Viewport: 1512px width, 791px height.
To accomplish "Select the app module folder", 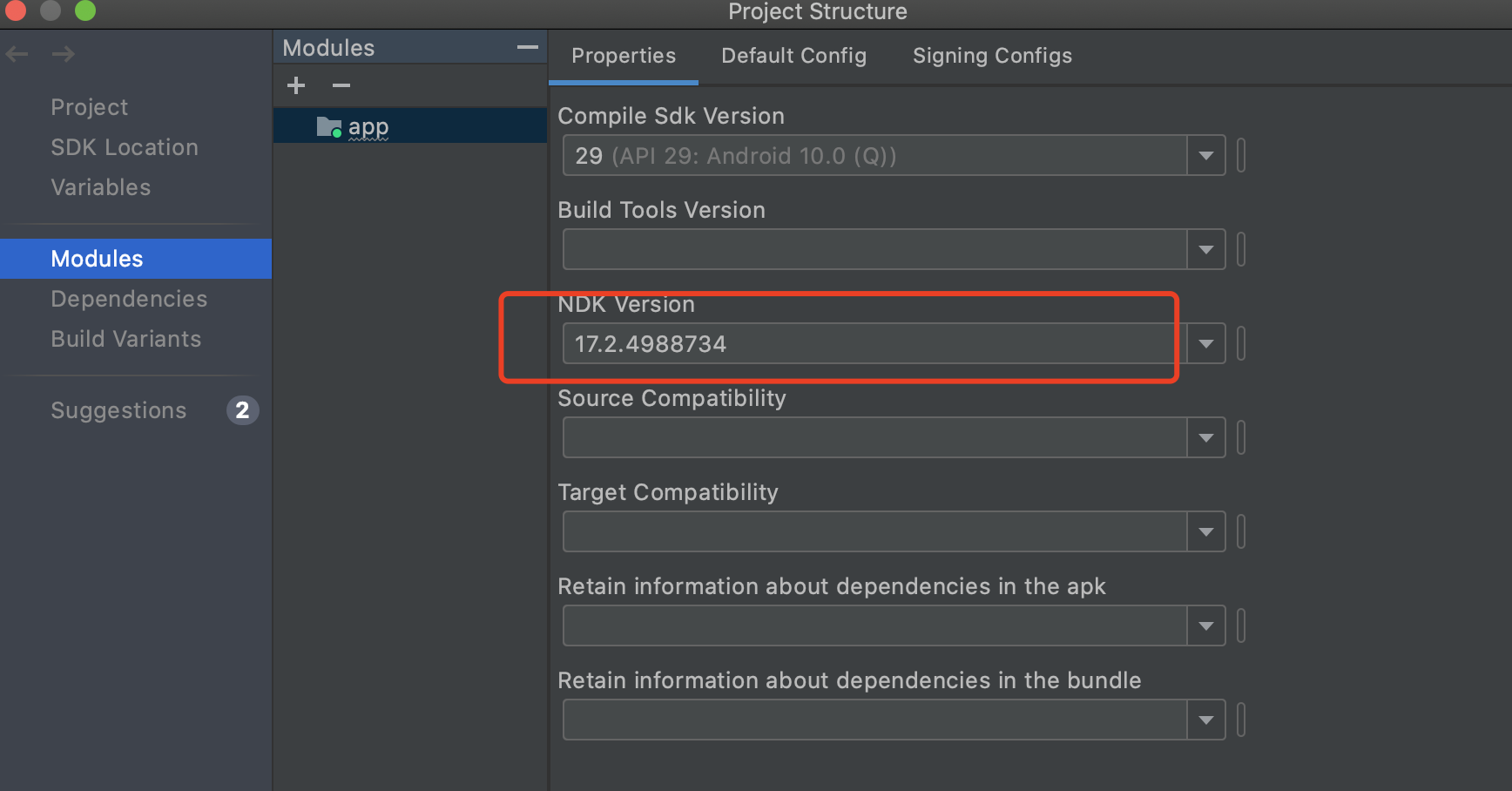I will [368, 127].
